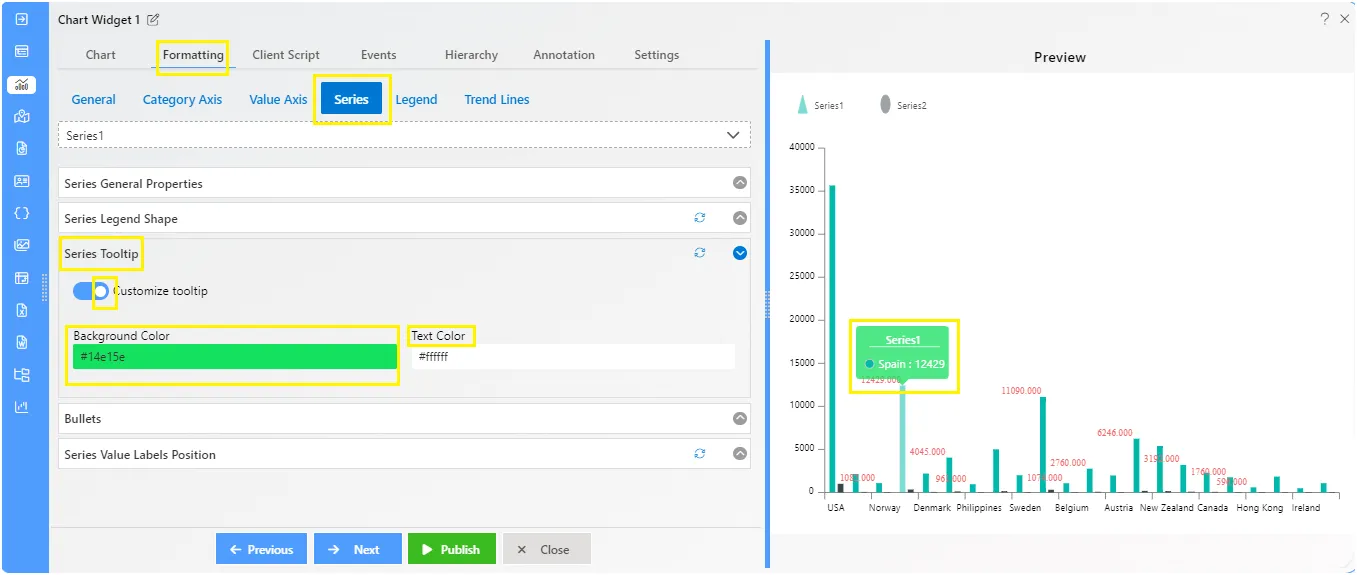The height and width of the screenshot is (575, 1357).
Task: Click the Close button
Action: [546, 549]
